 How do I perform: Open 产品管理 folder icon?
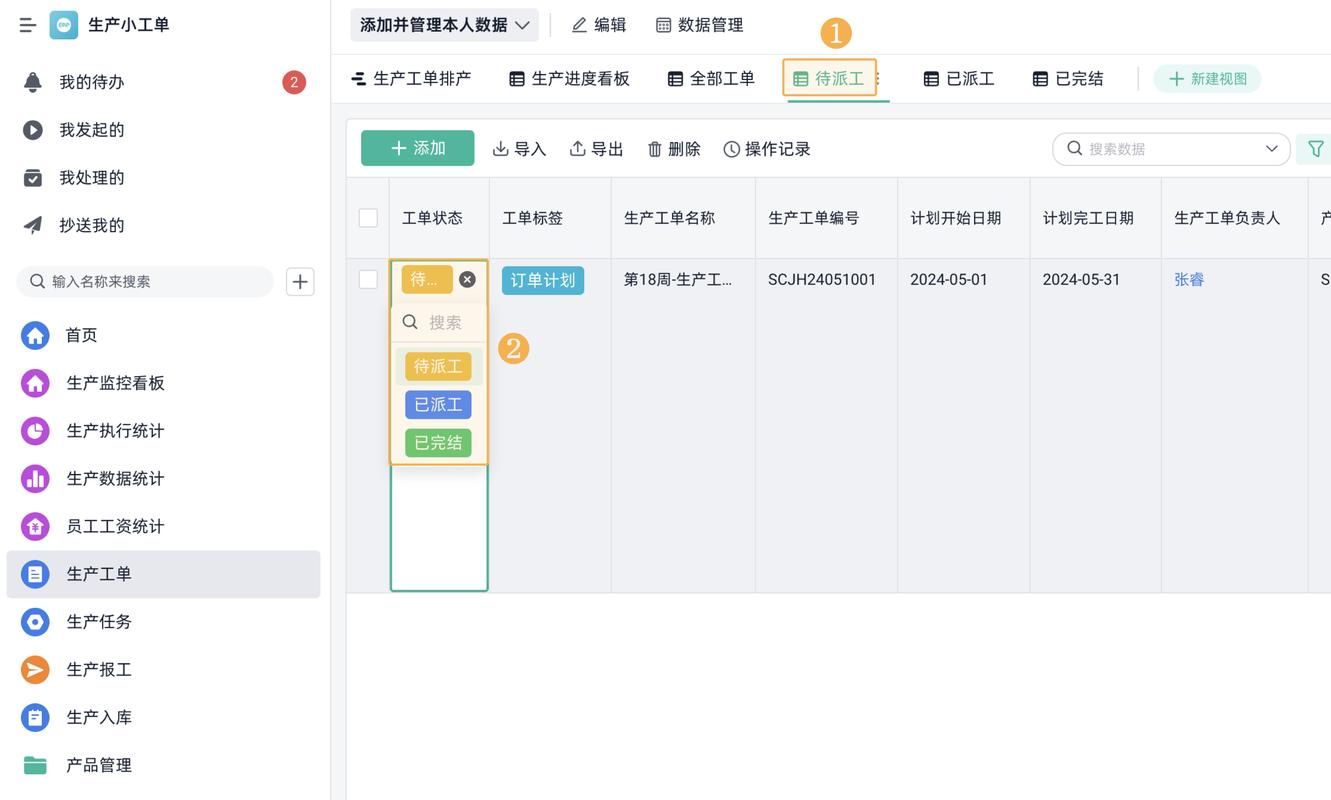35,765
